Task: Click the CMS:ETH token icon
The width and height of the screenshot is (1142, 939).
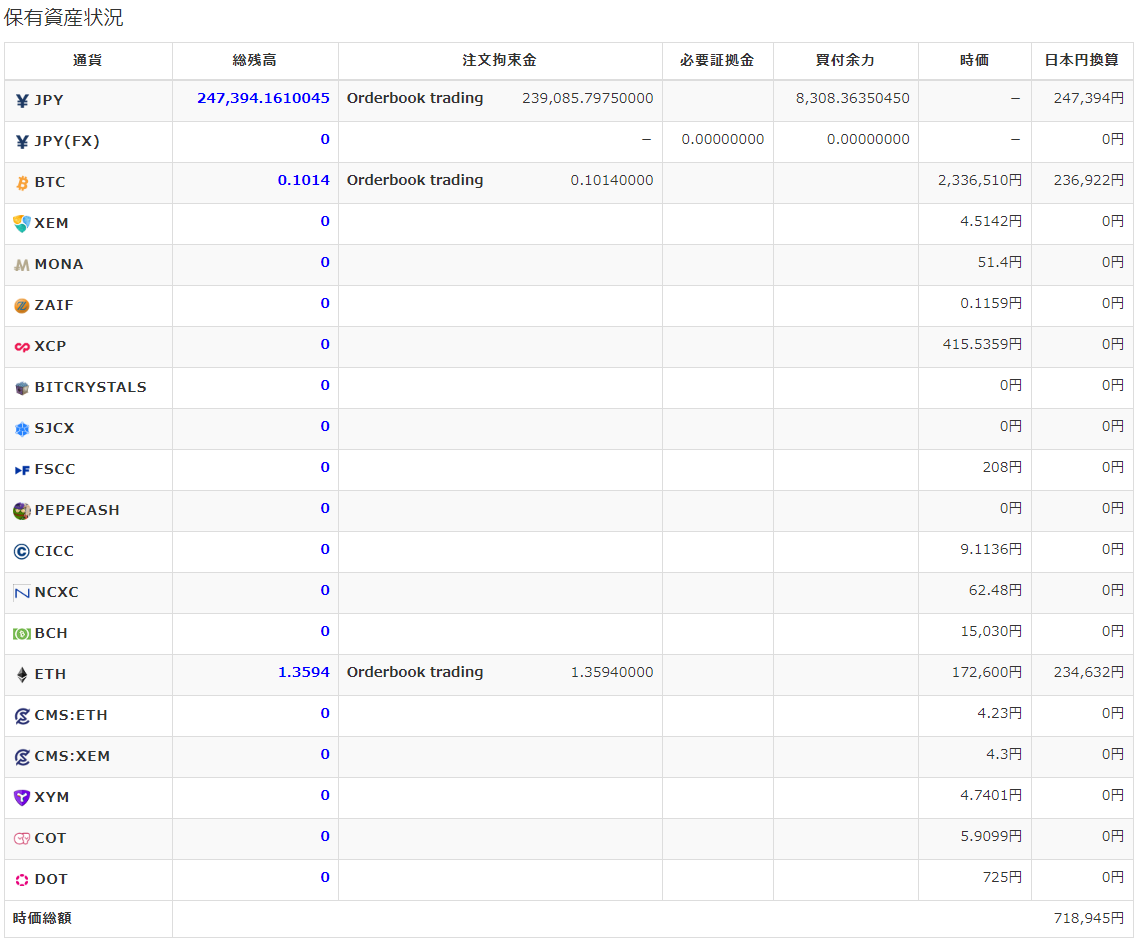Action: [x=22, y=716]
